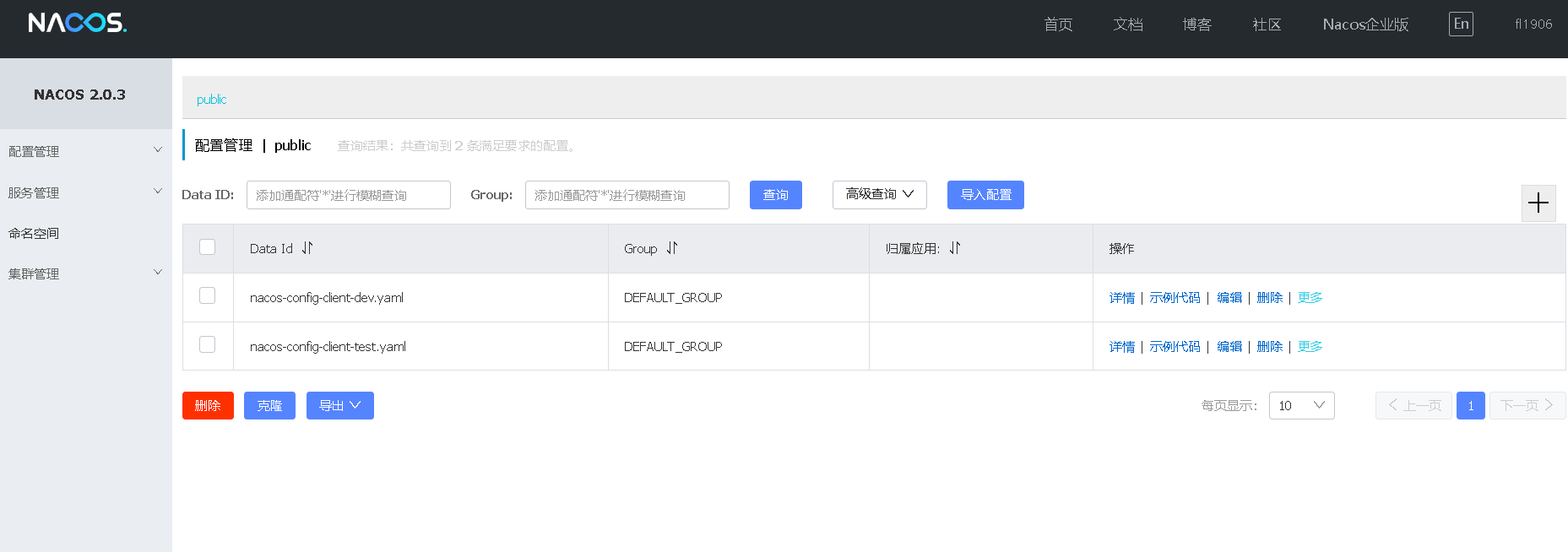Click the 克隆 button

point(269,405)
